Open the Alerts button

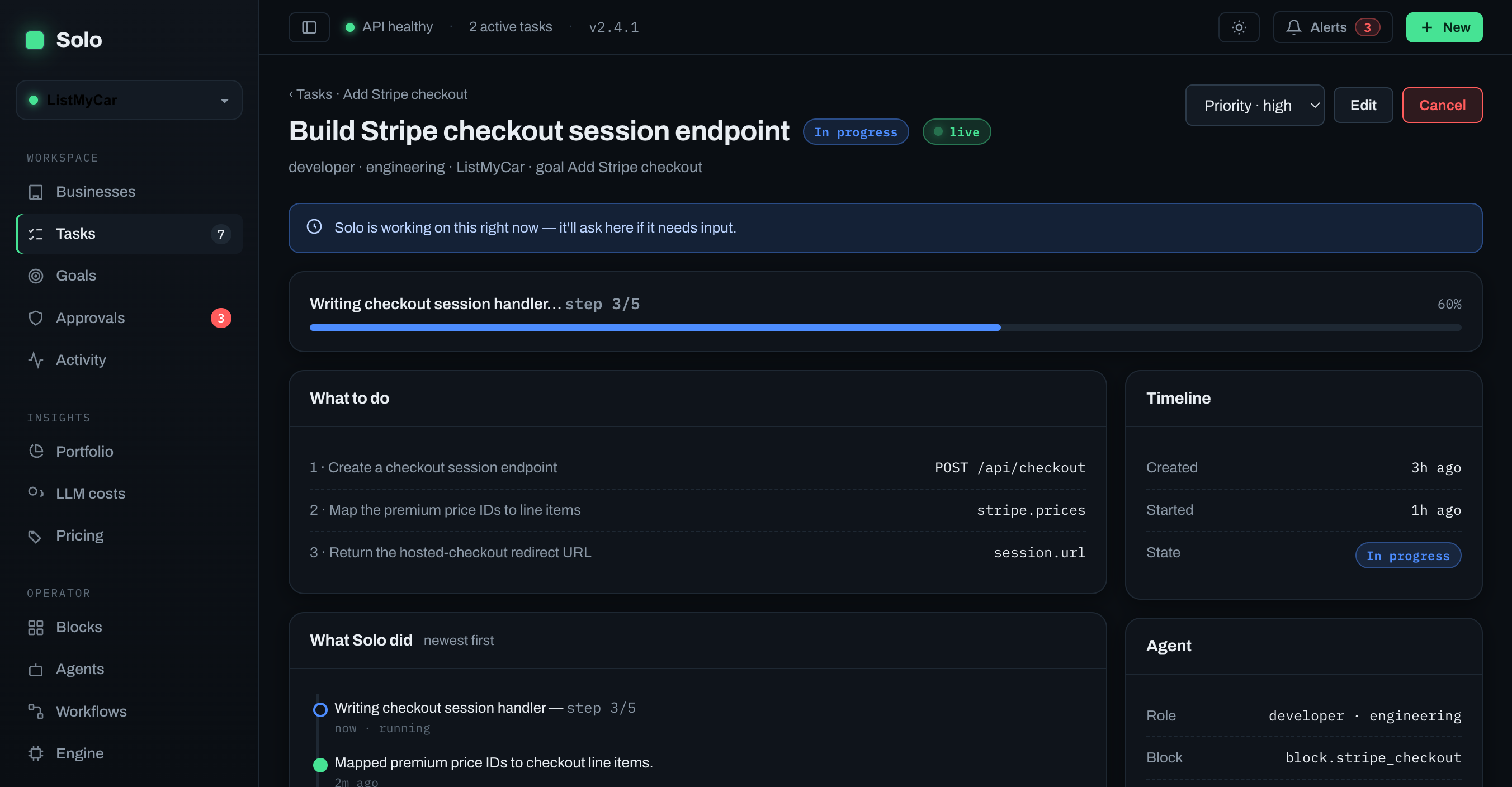tap(1333, 27)
